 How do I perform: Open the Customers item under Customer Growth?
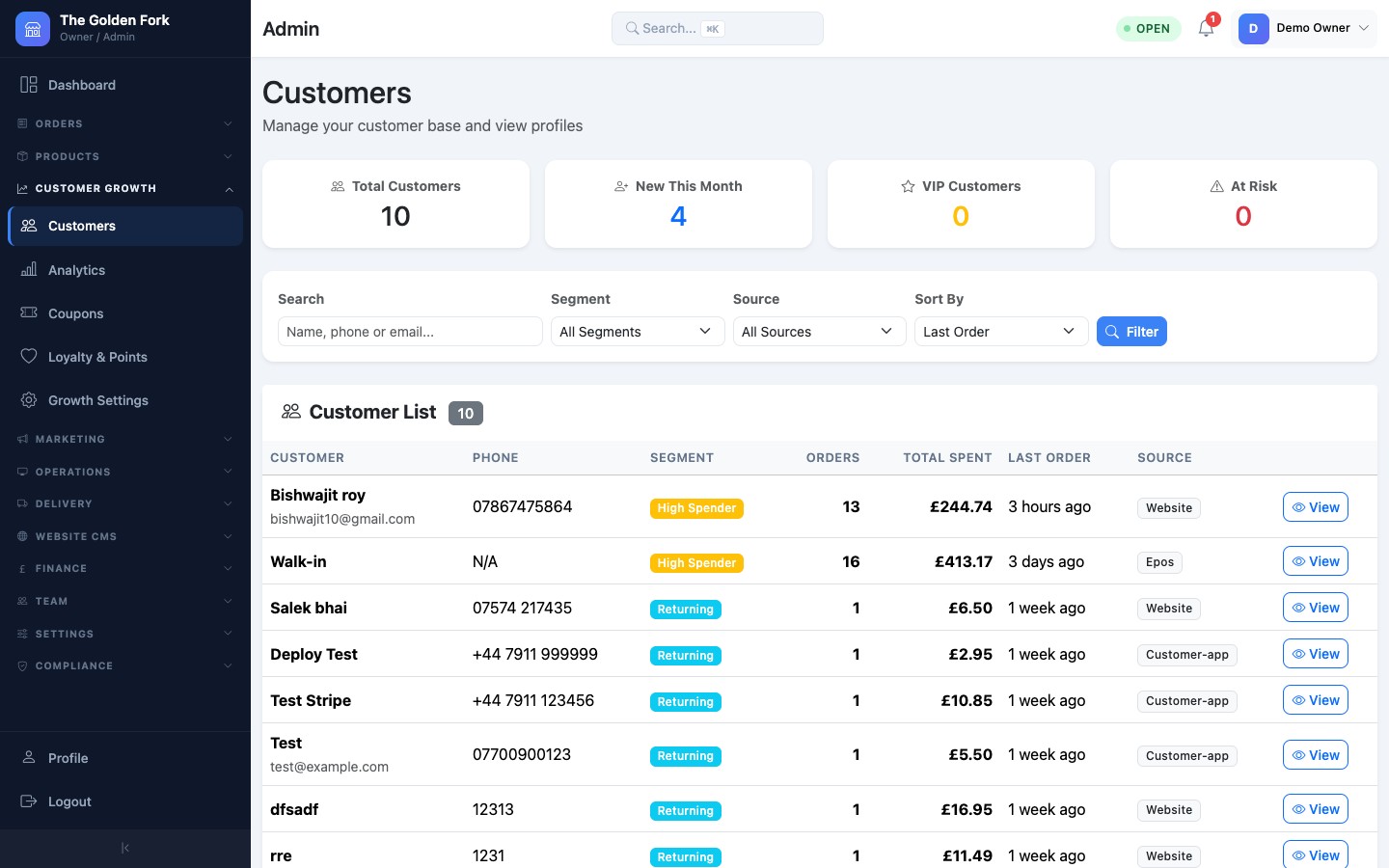click(82, 226)
